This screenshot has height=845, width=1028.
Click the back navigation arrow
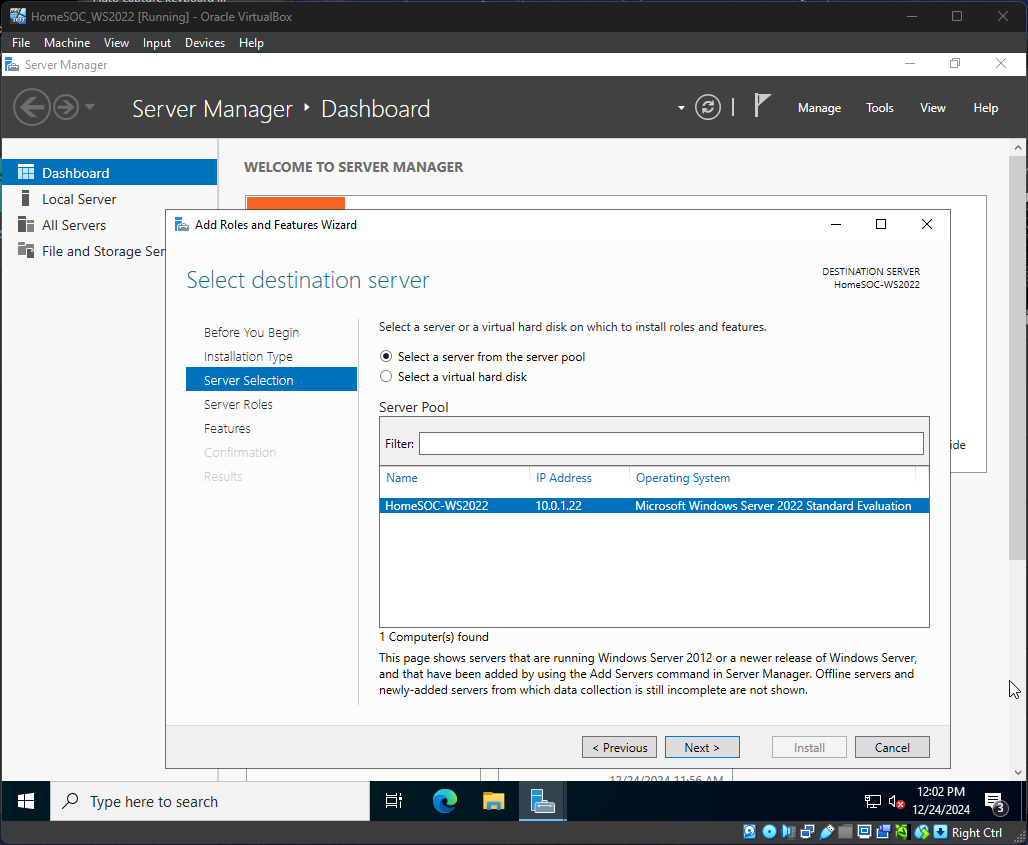pos(31,107)
